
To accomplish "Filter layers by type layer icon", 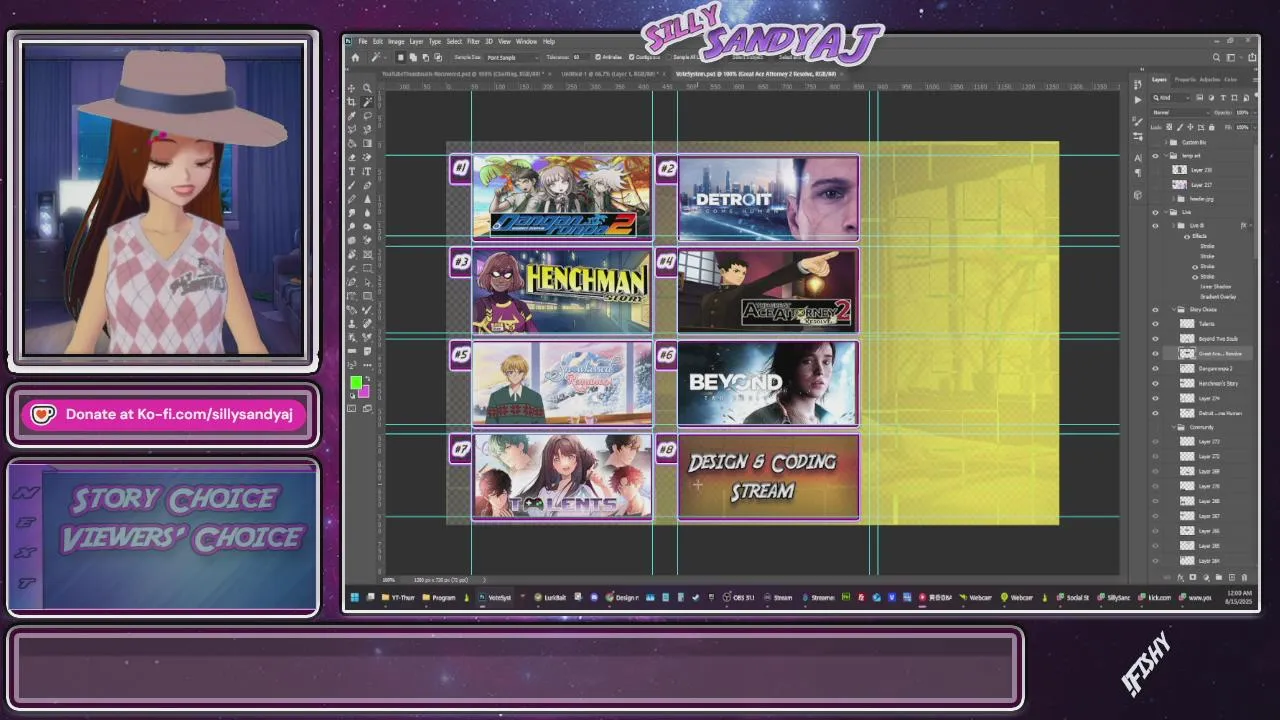I will point(1223,98).
